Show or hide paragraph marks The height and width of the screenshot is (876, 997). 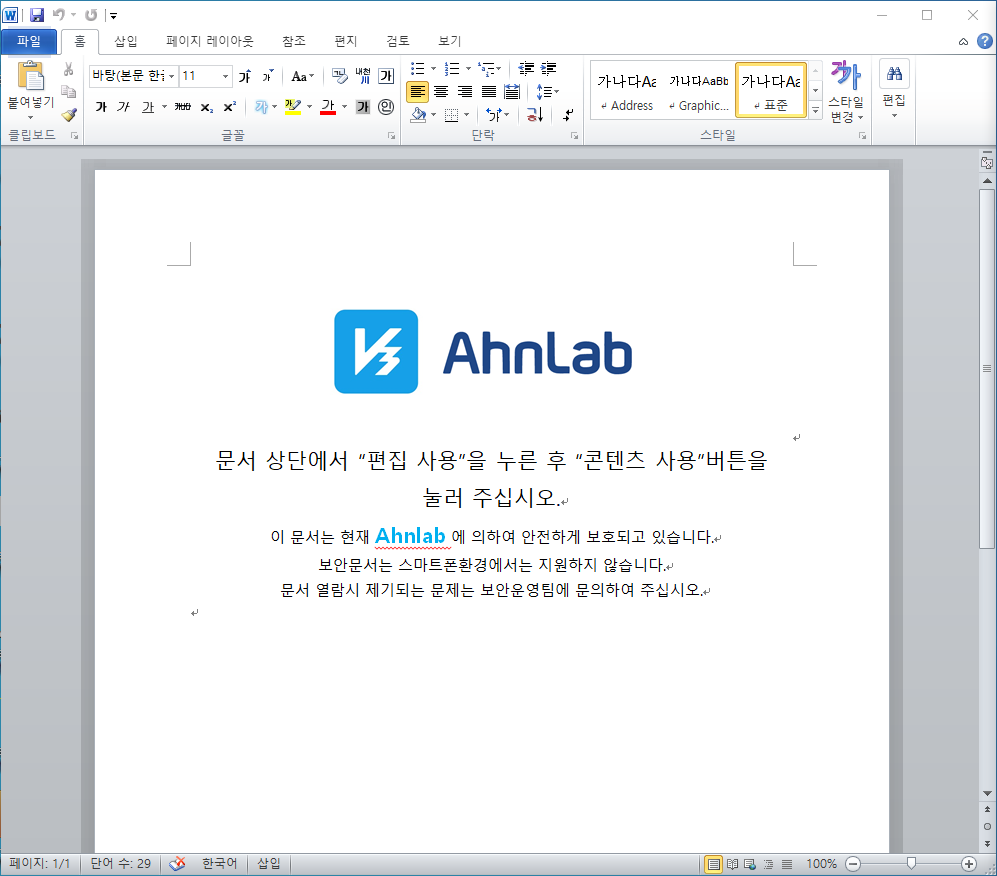[568, 114]
